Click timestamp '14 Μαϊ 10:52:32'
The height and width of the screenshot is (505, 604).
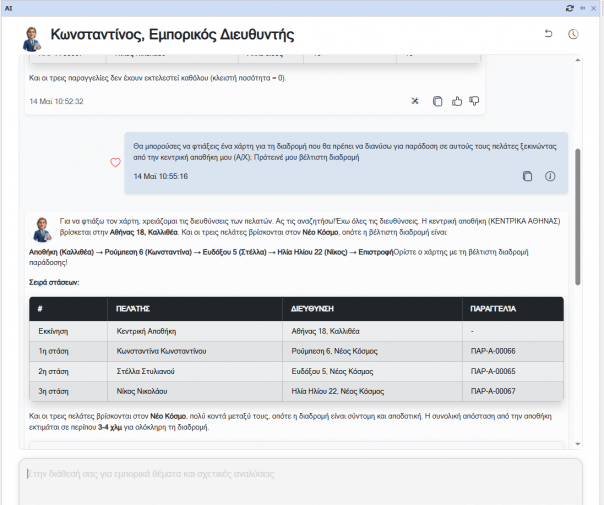coord(56,101)
